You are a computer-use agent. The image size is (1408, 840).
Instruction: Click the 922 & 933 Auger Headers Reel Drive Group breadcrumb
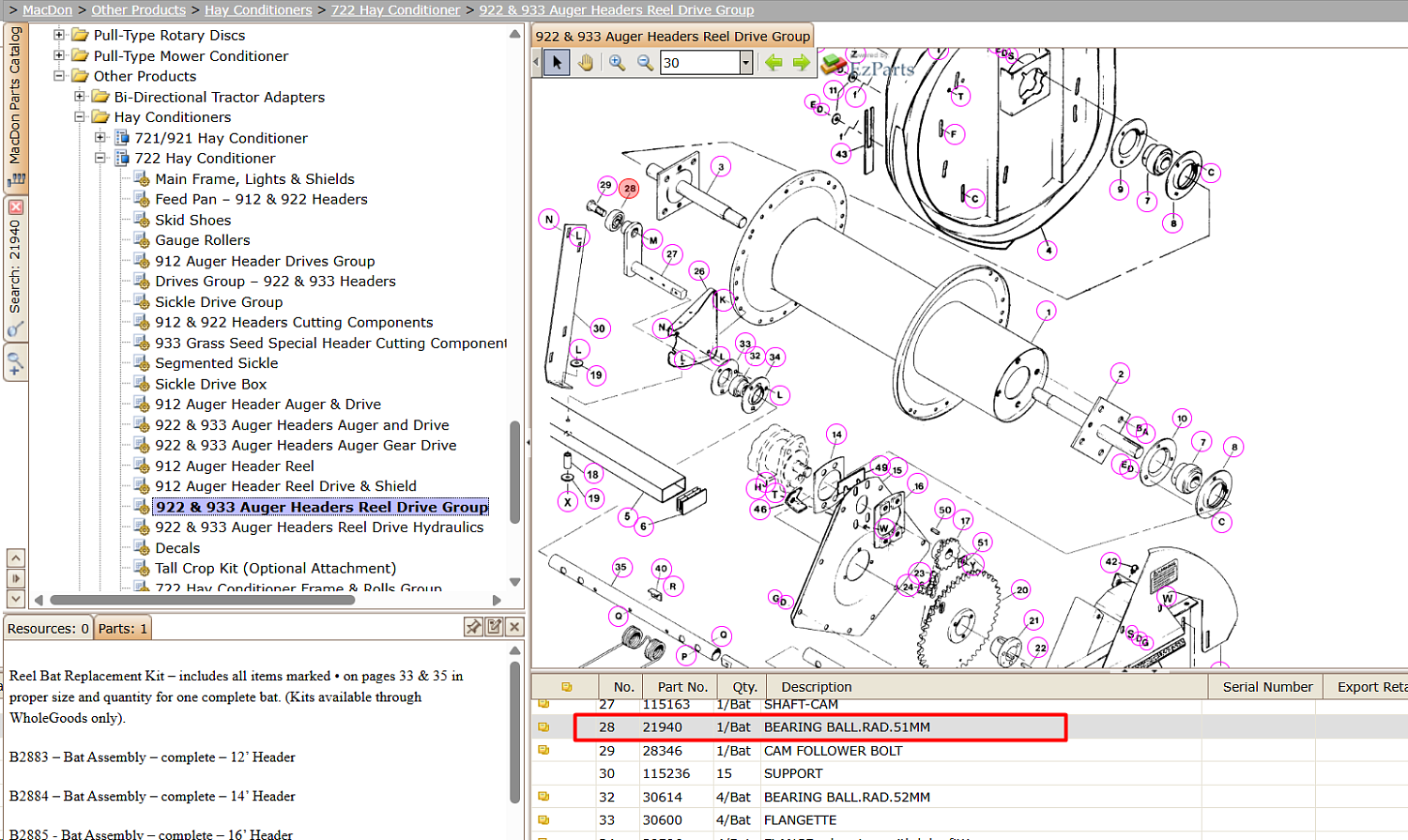coord(617,10)
